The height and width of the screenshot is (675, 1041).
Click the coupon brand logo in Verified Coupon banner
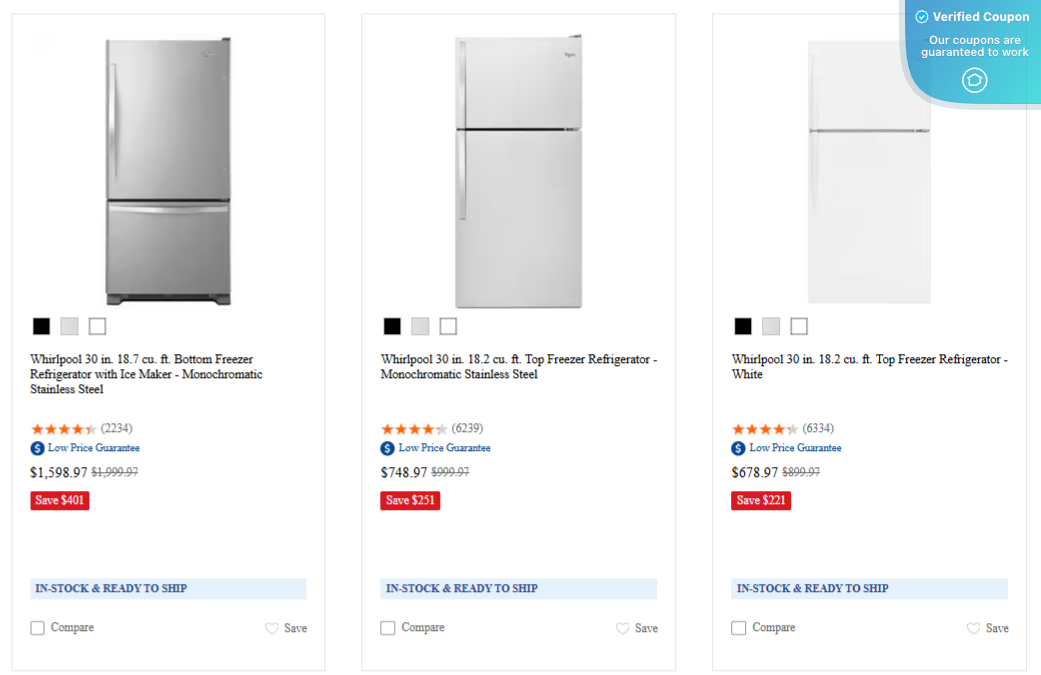[974, 80]
